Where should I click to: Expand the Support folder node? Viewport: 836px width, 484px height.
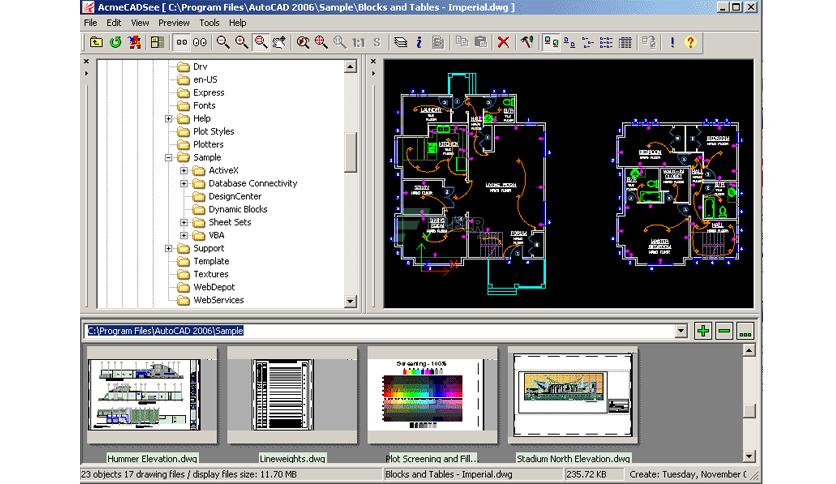pyautogui.click(x=168, y=248)
